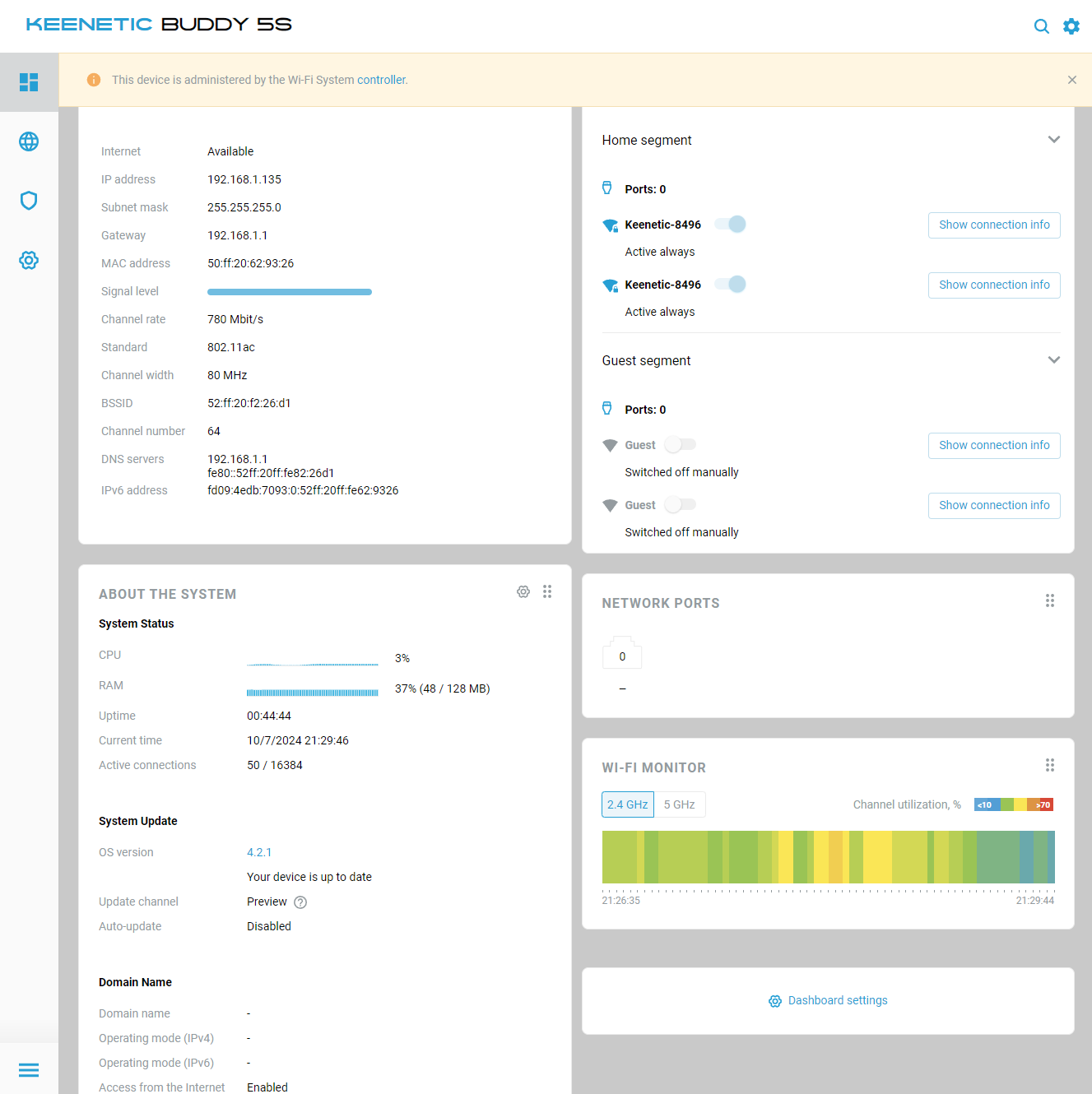Select the 2.4 GHz tab
1092x1094 pixels.
coord(628,804)
